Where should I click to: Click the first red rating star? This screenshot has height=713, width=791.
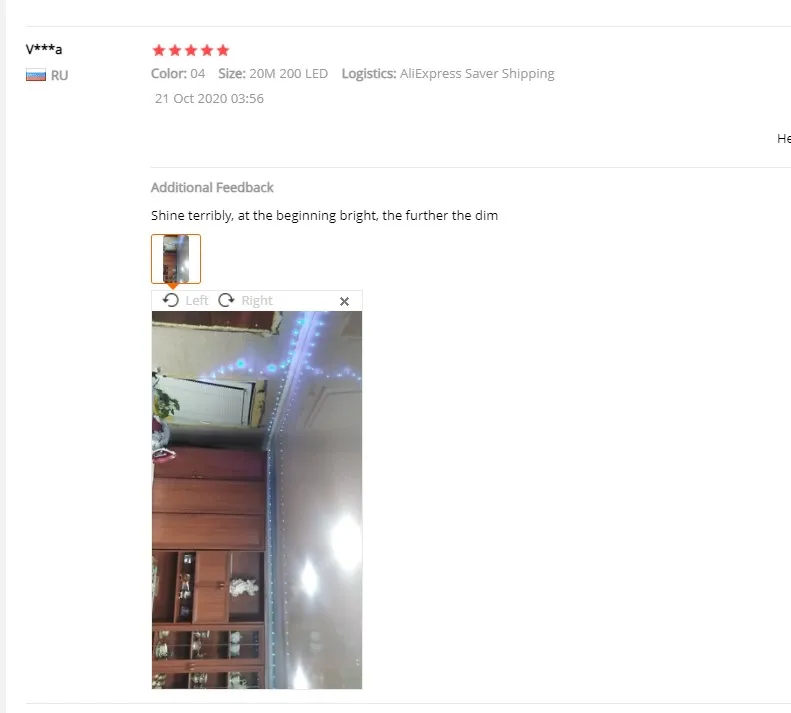coord(159,50)
